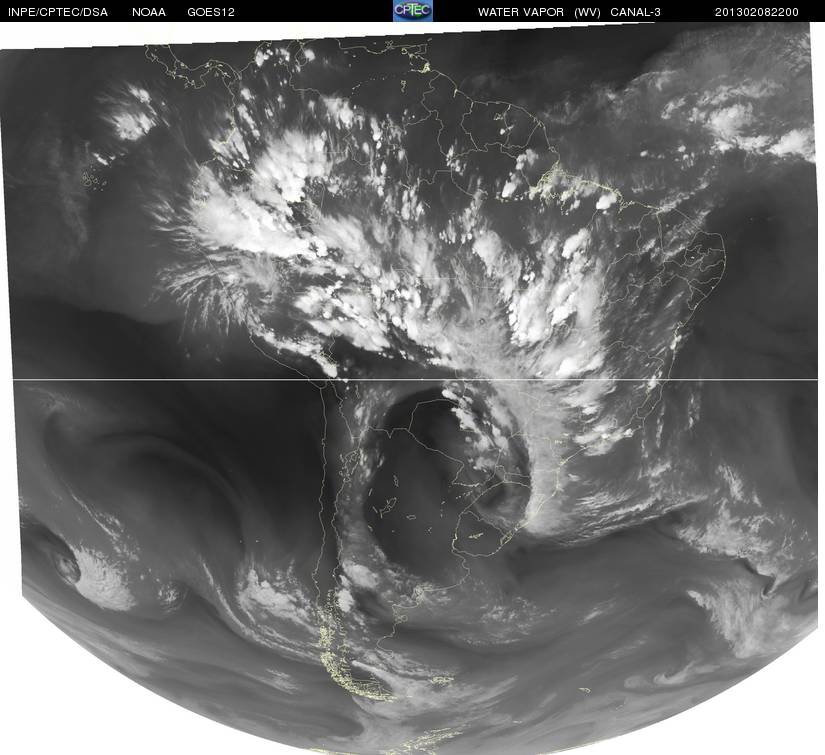Viewport: 825px width, 755px height.
Task: Click the NOAA label in header
Action: coord(149,12)
